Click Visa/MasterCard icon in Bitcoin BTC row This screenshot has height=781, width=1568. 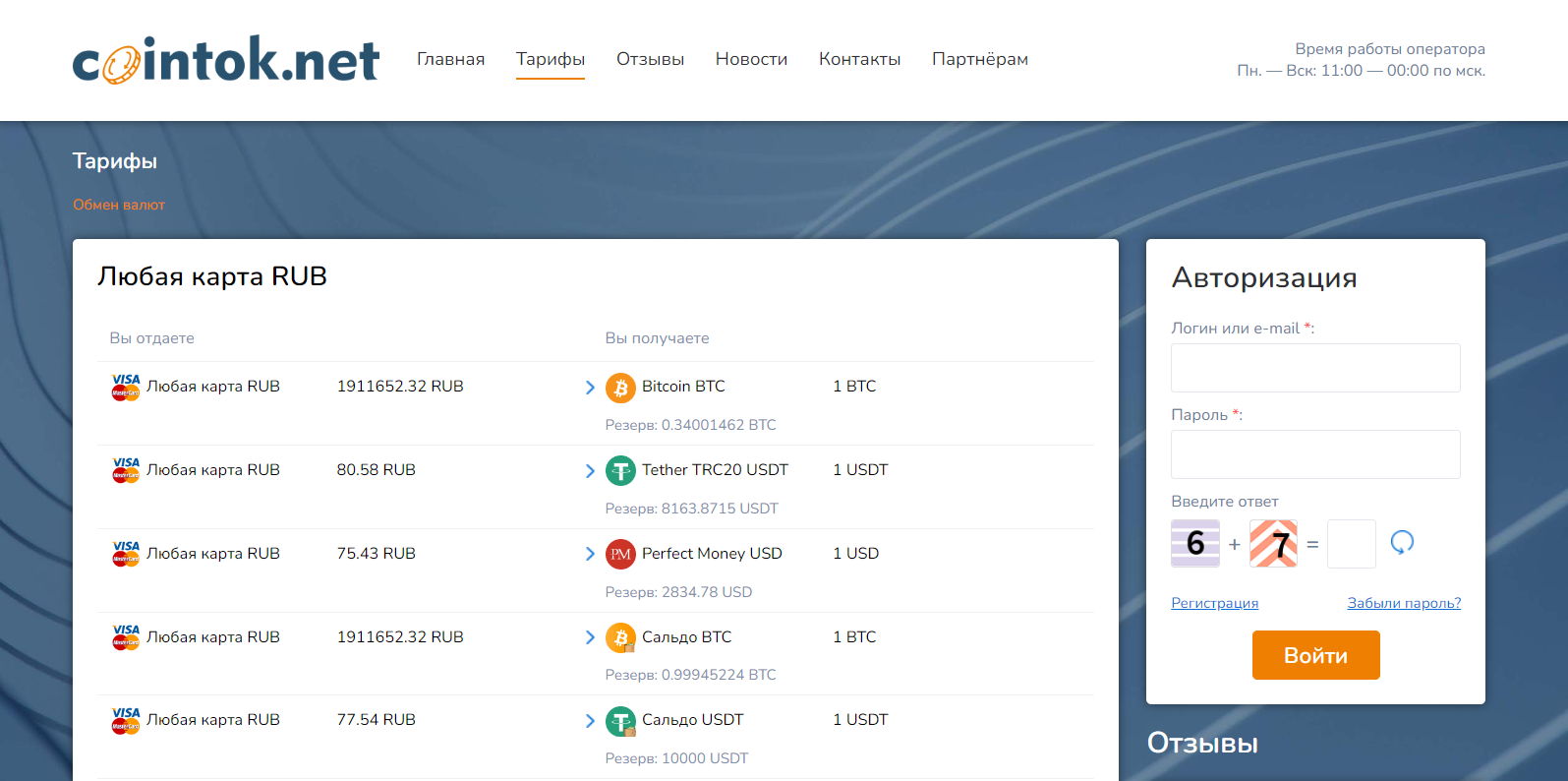(126, 387)
